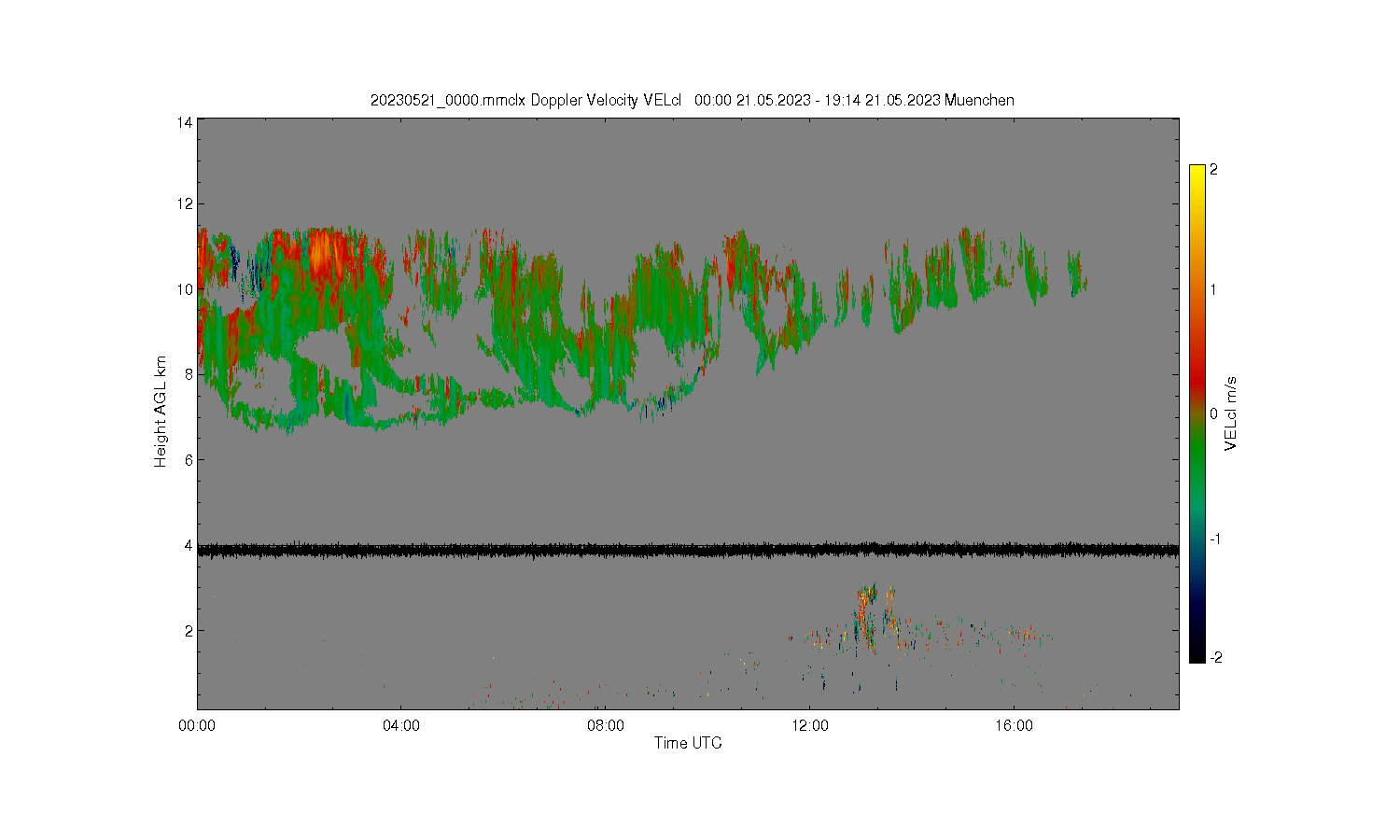Viewport: 1400px width, 840px height.
Task: Click the black bottom of the velocity colorbar
Action: pyautogui.click(x=1197, y=653)
